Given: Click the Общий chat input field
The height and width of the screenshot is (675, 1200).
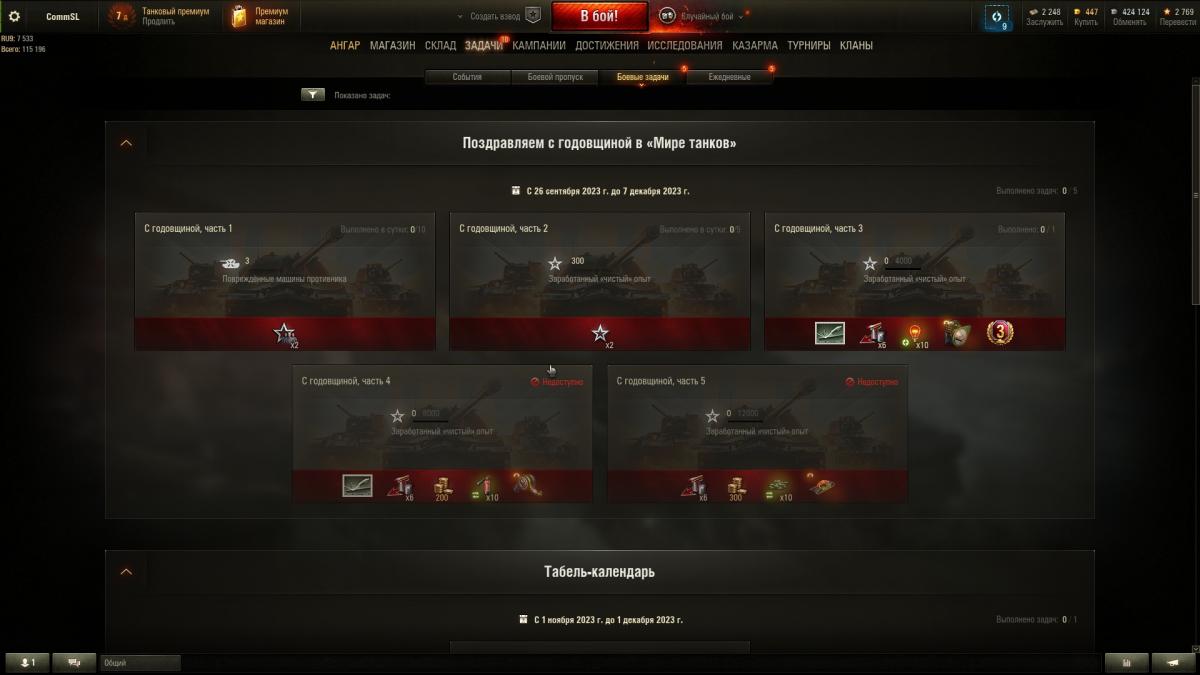Looking at the screenshot, I should click(140, 662).
